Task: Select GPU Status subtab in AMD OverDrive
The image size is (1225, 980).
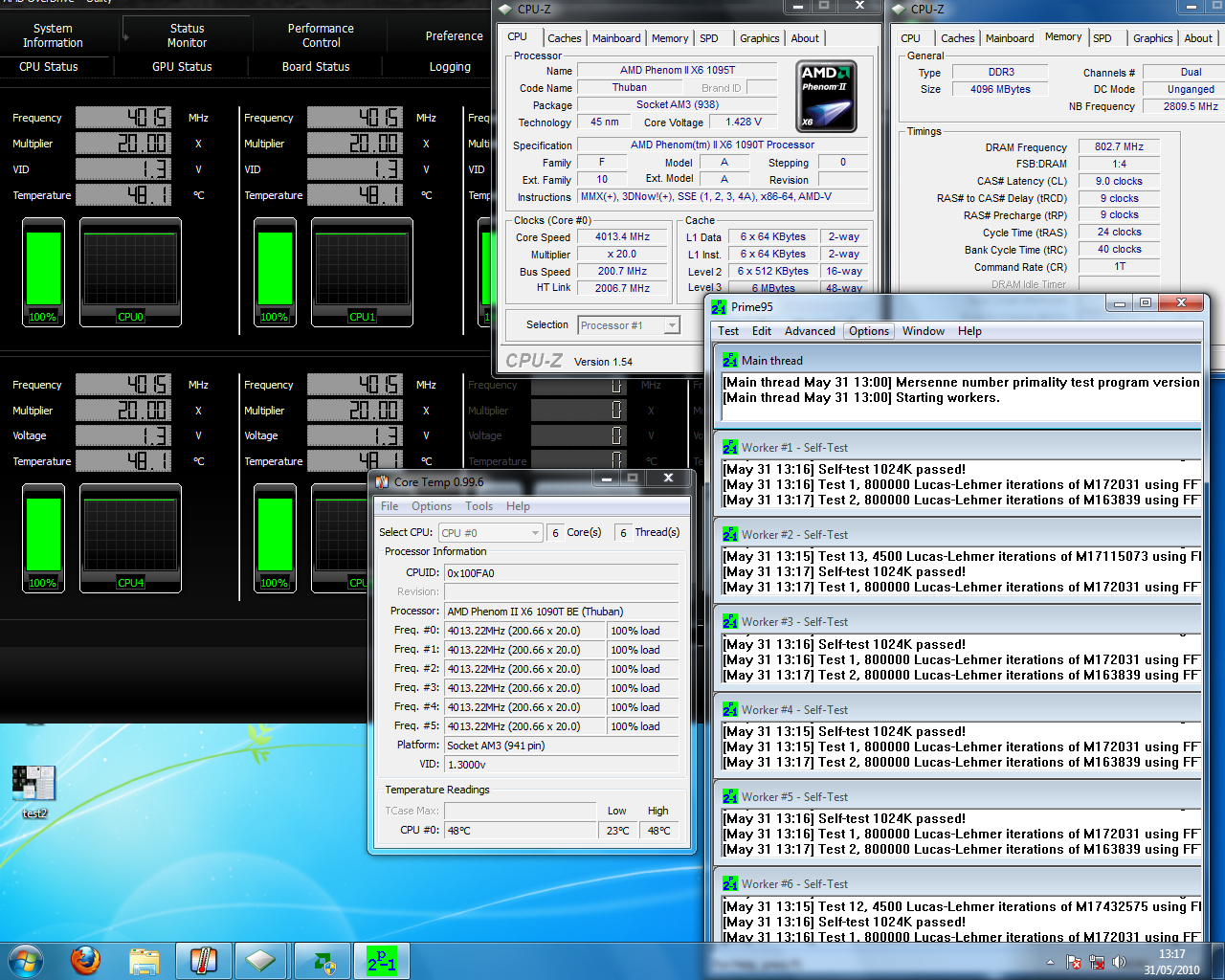Action: point(182,66)
